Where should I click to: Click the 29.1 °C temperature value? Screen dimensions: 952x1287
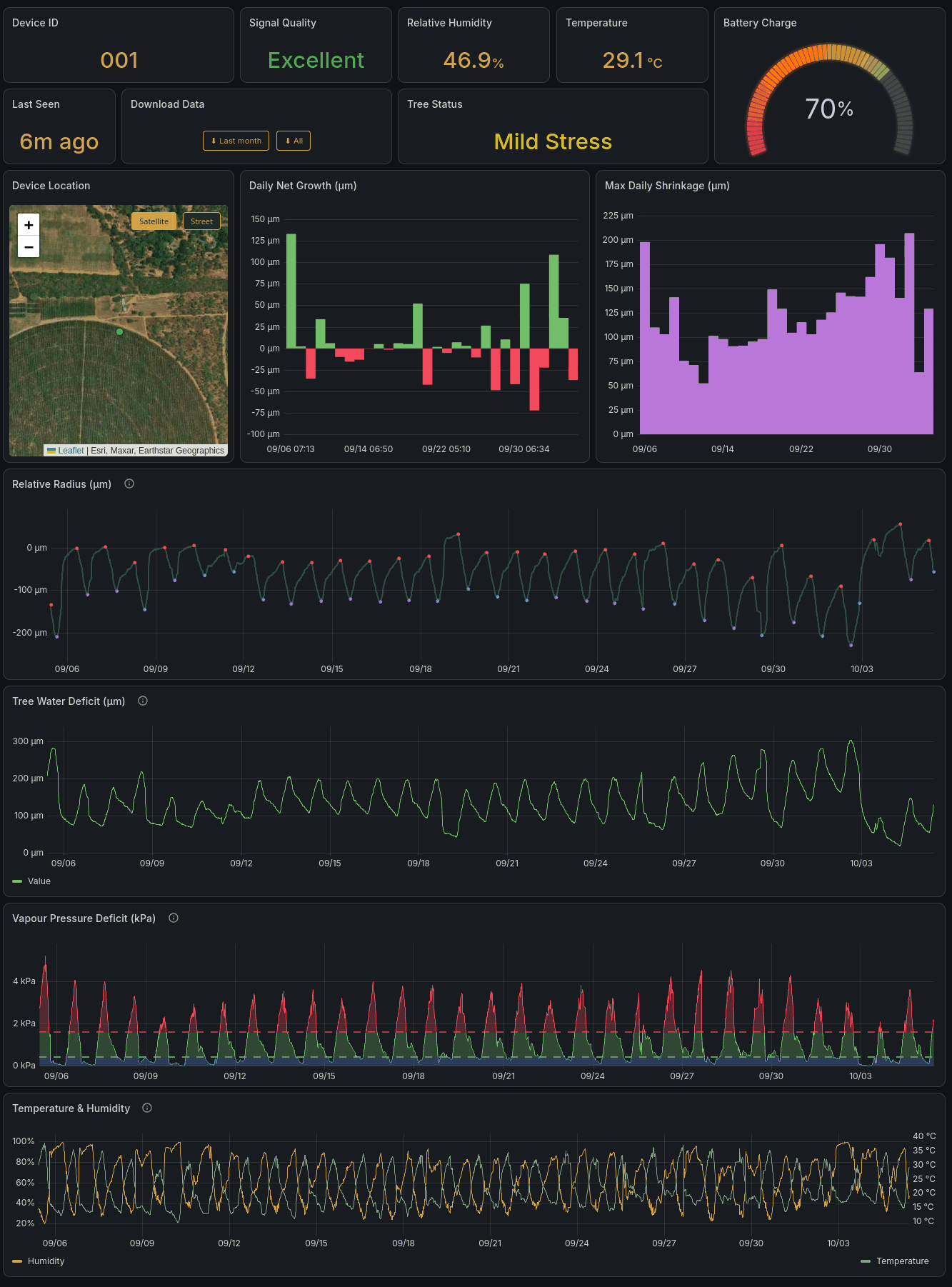click(x=632, y=60)
